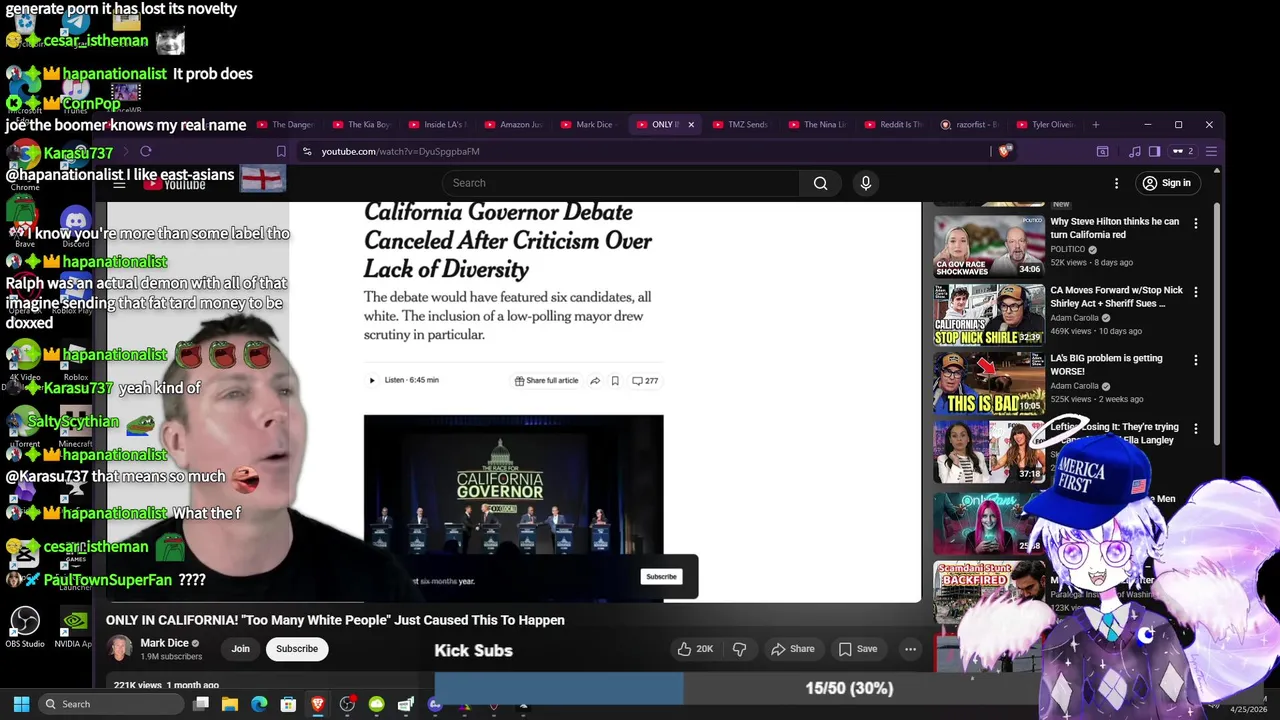Reload the page in the Brave toolbar
The width and height of the screenshot is (1280, 720).
pyautogui.click(x=146, y=151)
